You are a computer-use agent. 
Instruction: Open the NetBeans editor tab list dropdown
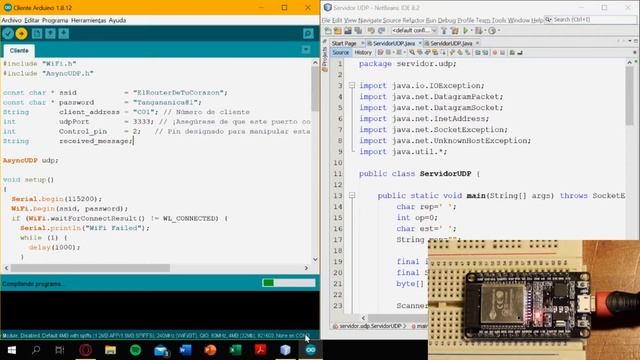630,41
